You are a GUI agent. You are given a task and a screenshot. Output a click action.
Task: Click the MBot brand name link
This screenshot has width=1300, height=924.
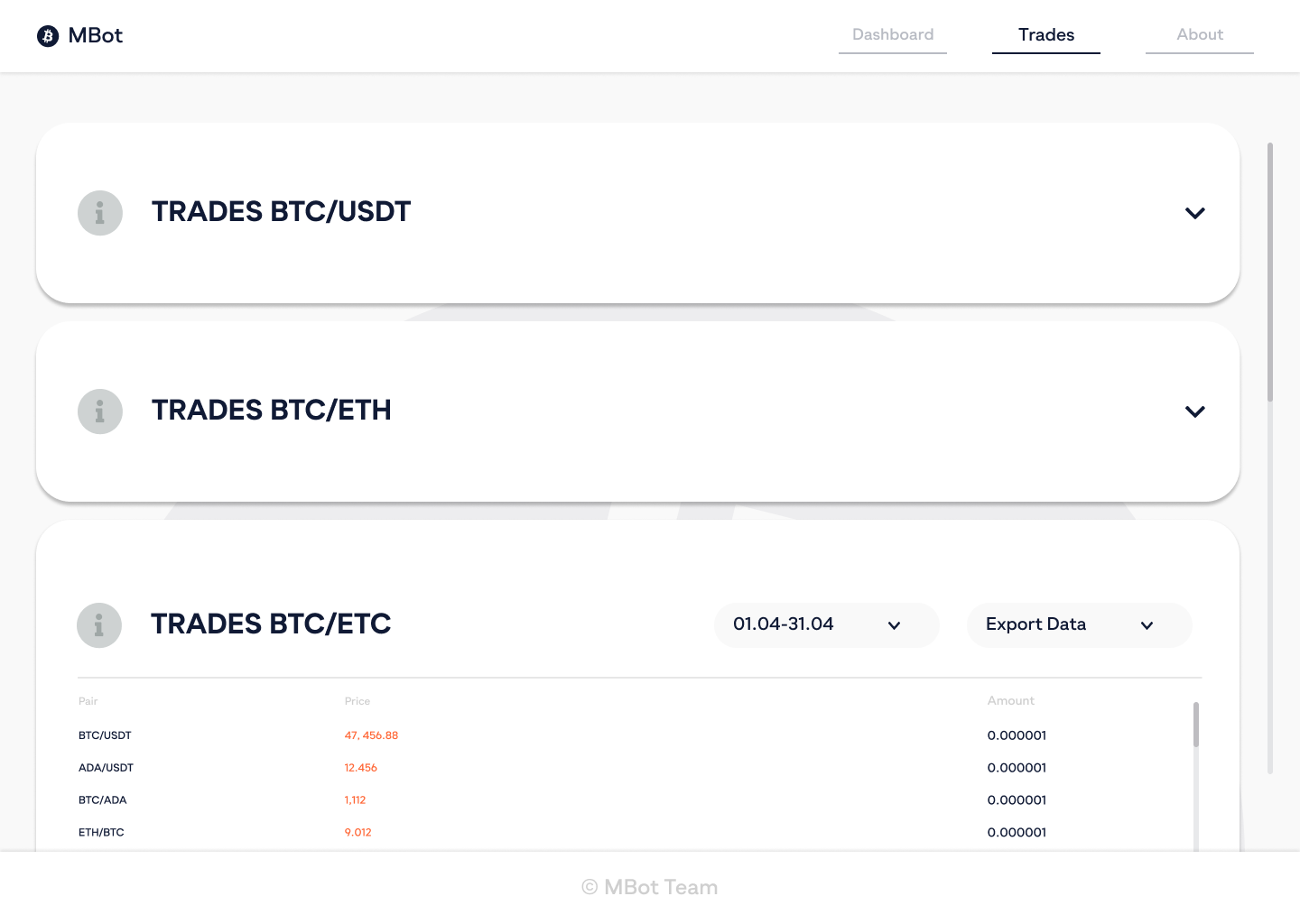pos(96,36)
